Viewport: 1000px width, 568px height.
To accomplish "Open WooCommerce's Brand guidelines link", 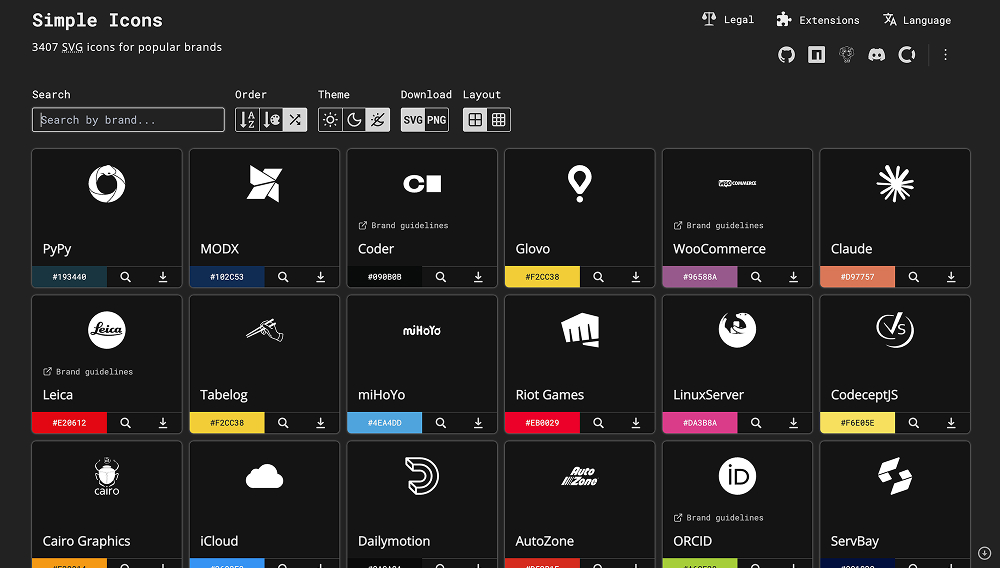I will [718, 225].
